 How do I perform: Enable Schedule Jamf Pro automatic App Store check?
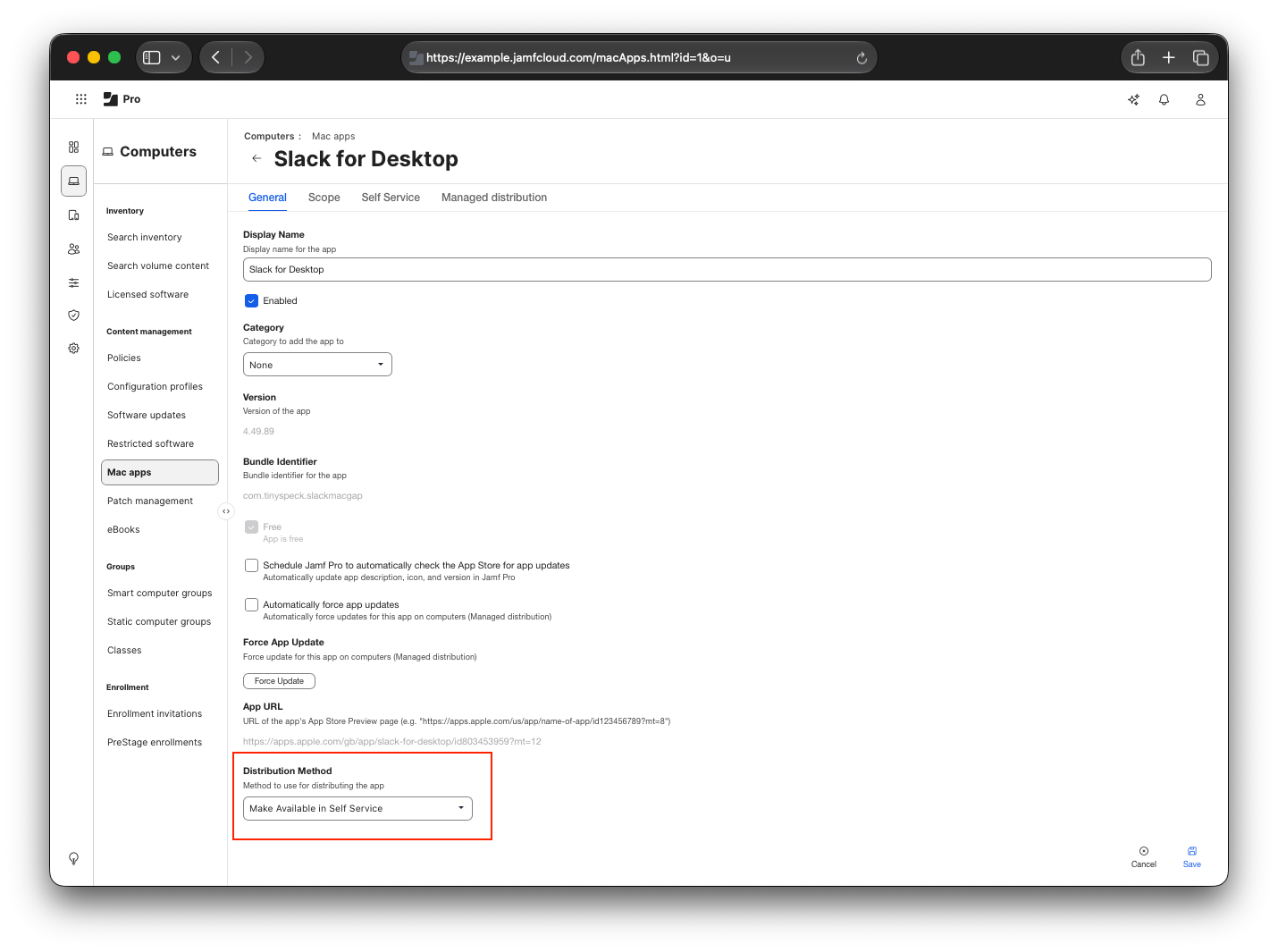[x=251, y=565]
